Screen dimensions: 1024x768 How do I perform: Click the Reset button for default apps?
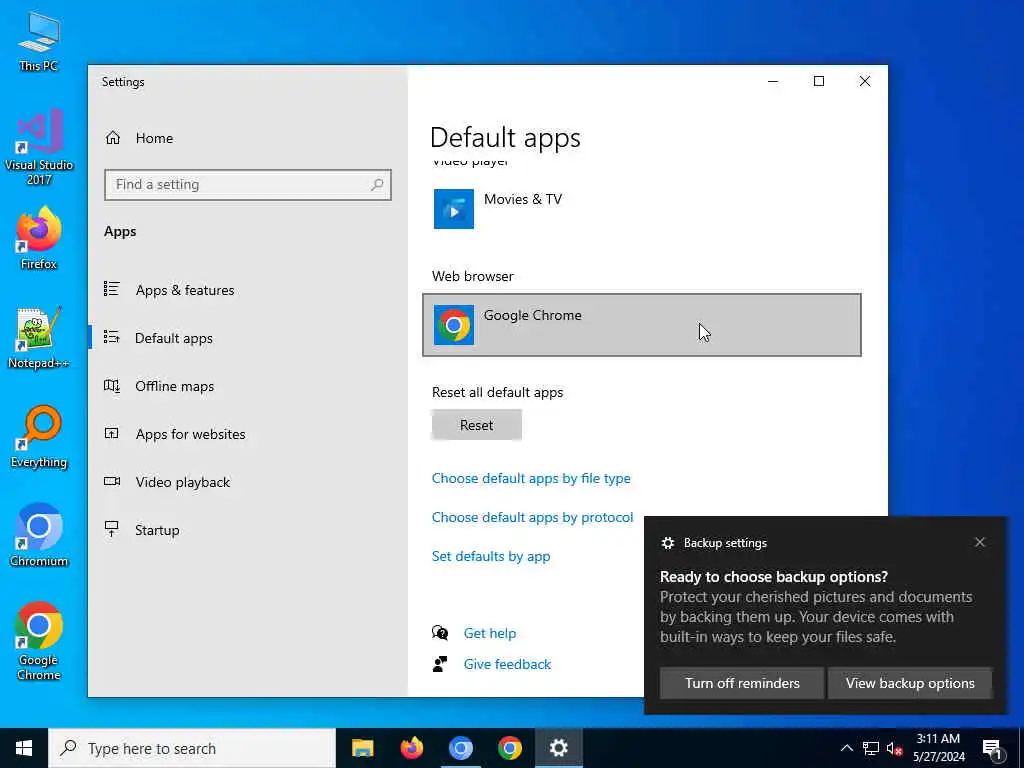[x=477, y=425]
